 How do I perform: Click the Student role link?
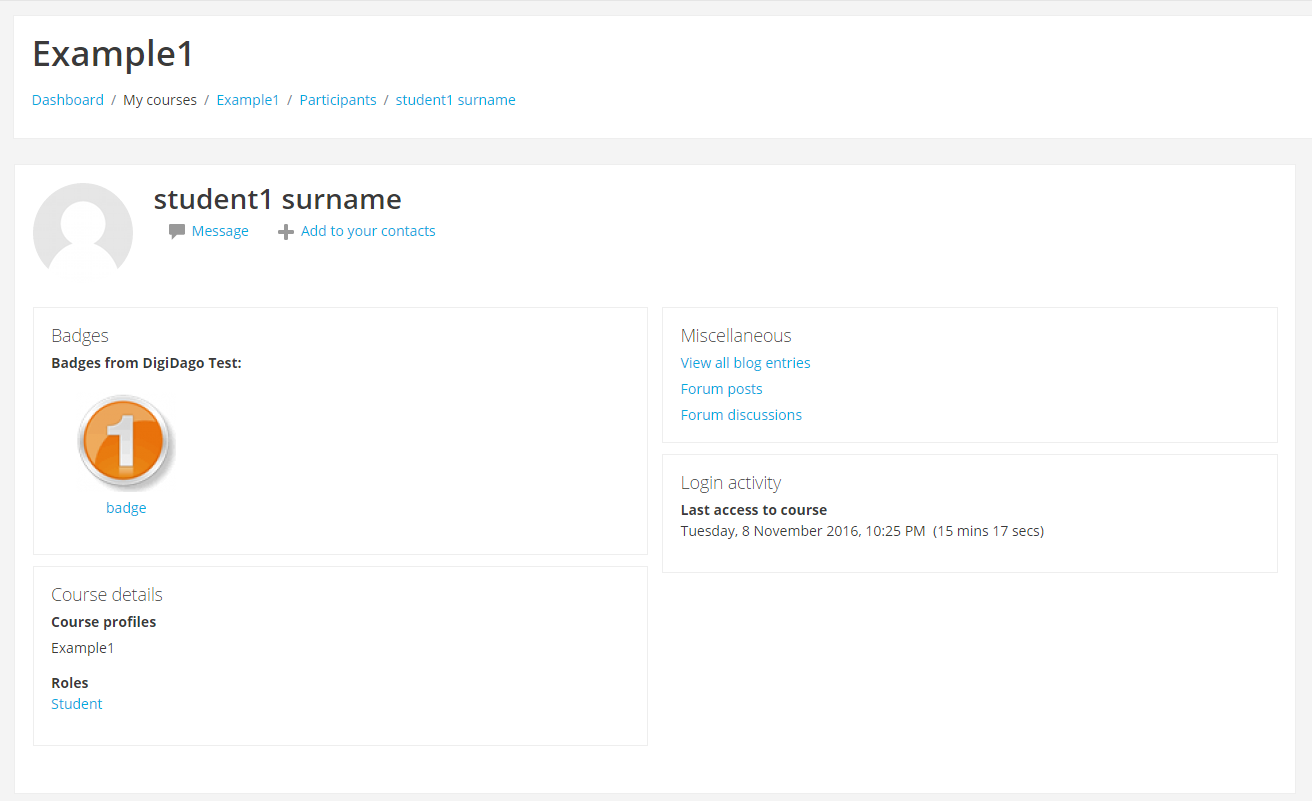tap(77, 704)
